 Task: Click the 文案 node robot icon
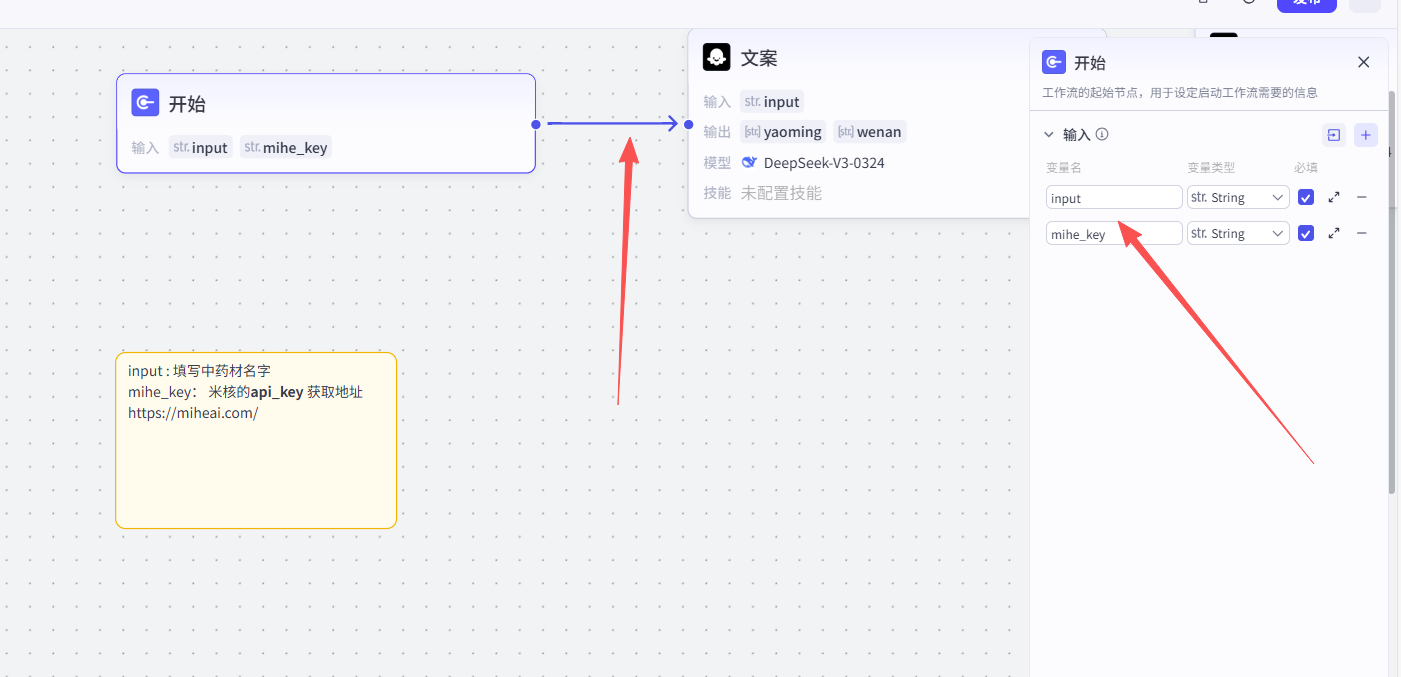[716, 57]
